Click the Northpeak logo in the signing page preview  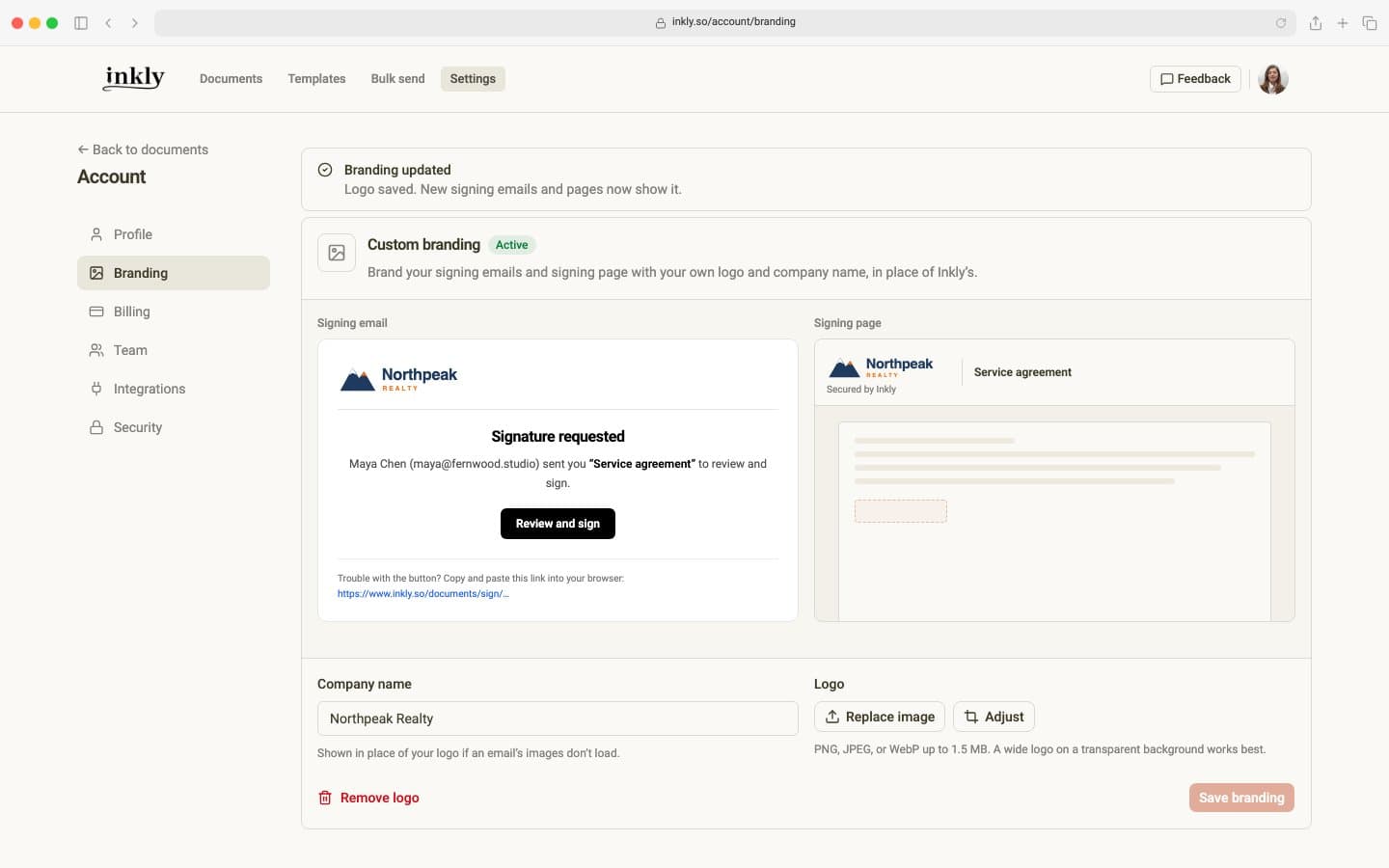tap(881, 367)
